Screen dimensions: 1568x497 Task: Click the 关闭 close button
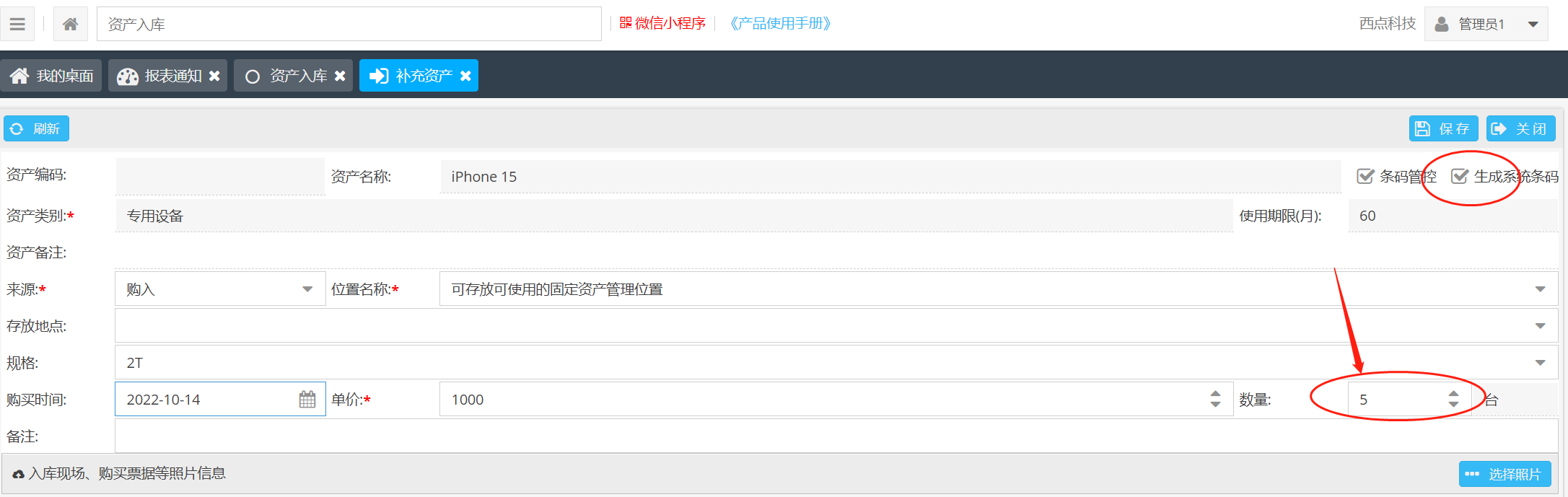(x=1520, y=128)
